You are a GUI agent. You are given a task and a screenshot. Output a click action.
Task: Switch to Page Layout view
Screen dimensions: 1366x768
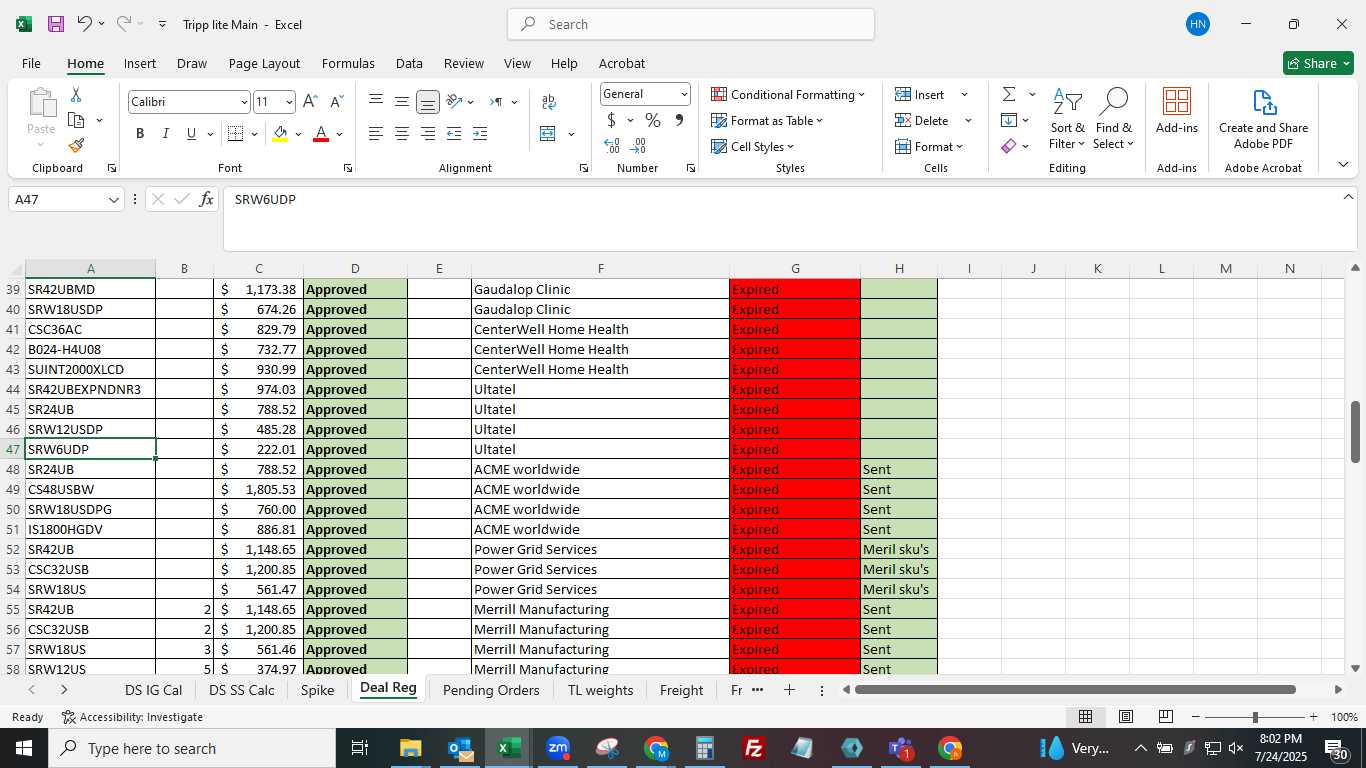click(x=1125, y=717)
